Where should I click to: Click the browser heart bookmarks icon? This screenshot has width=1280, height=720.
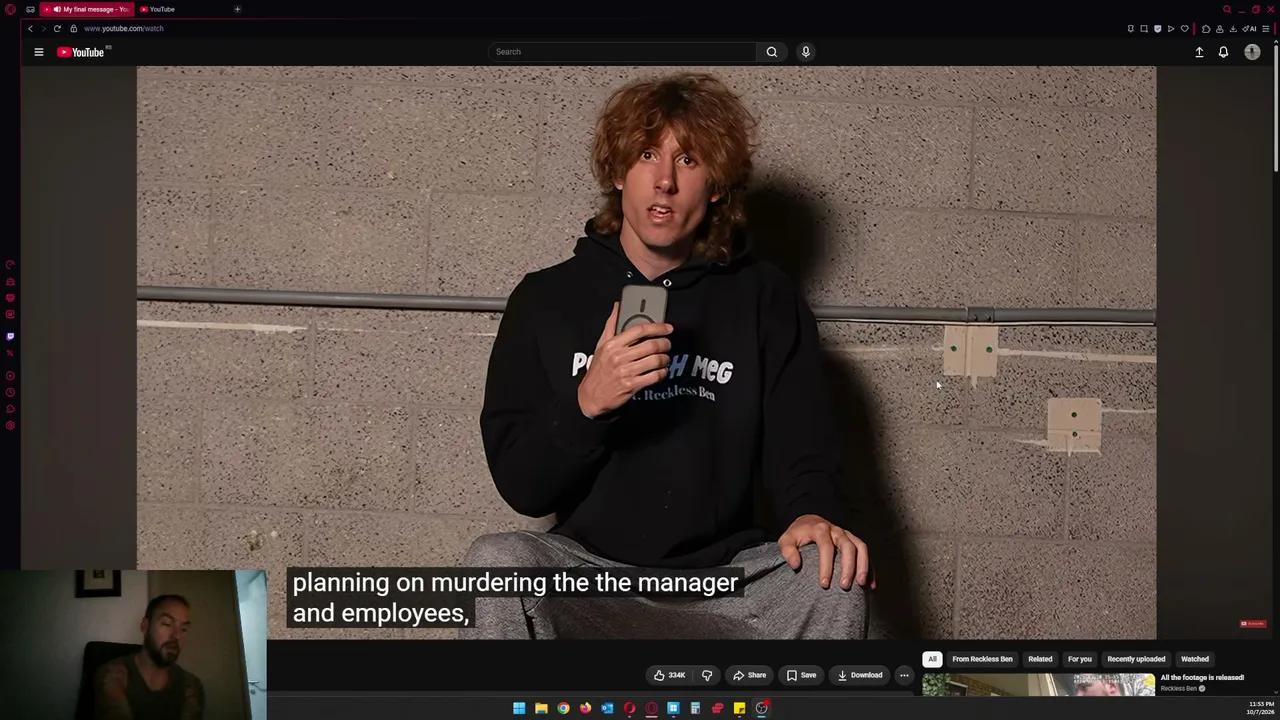(1185, 29)
